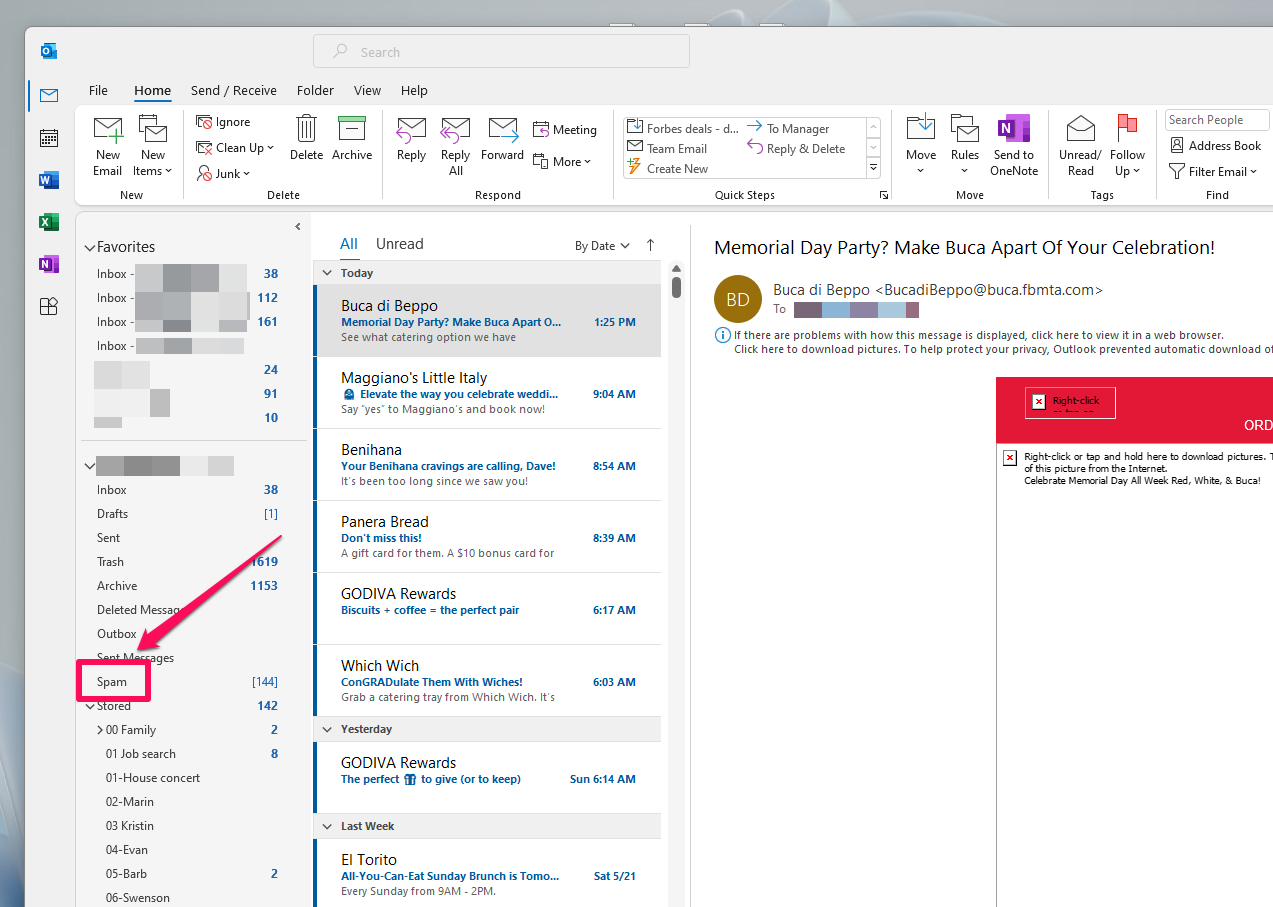Archive the selected message
The height and width of the screenshot is (907, 1273).
click(352, 140)
